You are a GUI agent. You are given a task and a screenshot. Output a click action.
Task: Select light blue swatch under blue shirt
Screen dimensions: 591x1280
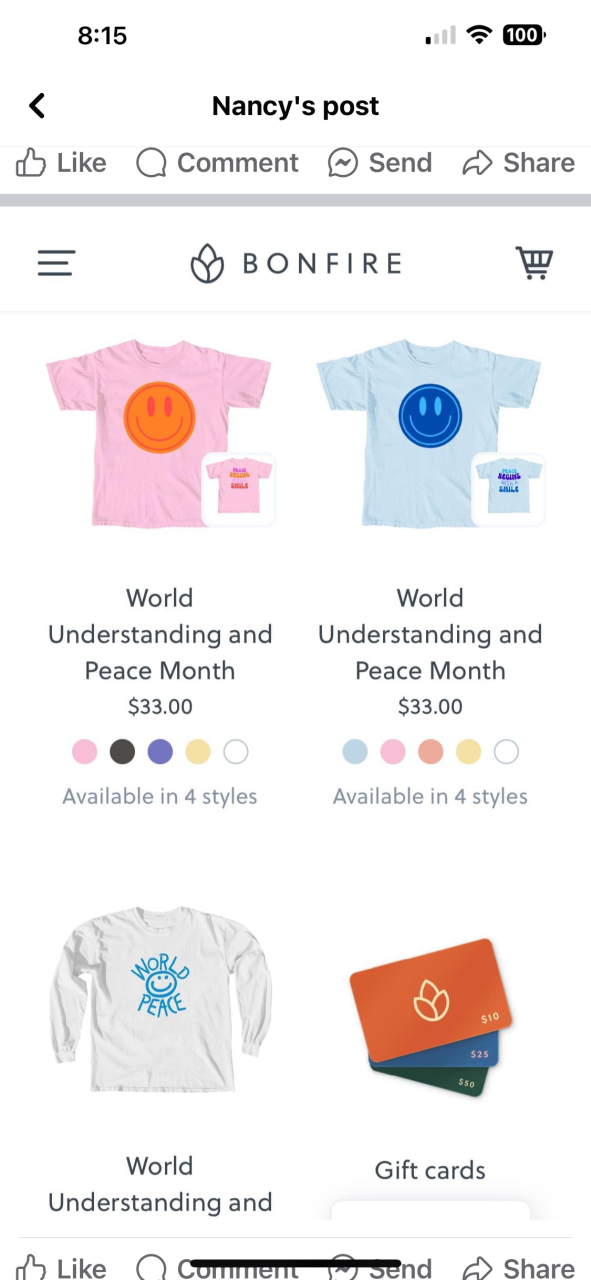tap(355, 752)
